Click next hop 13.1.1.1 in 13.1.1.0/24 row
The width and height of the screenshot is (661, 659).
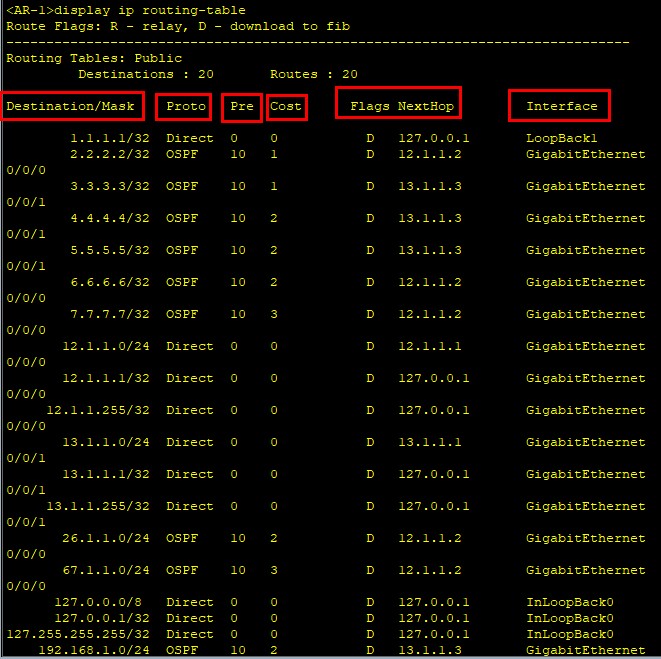pyautogui.click(x=430, y=442)
